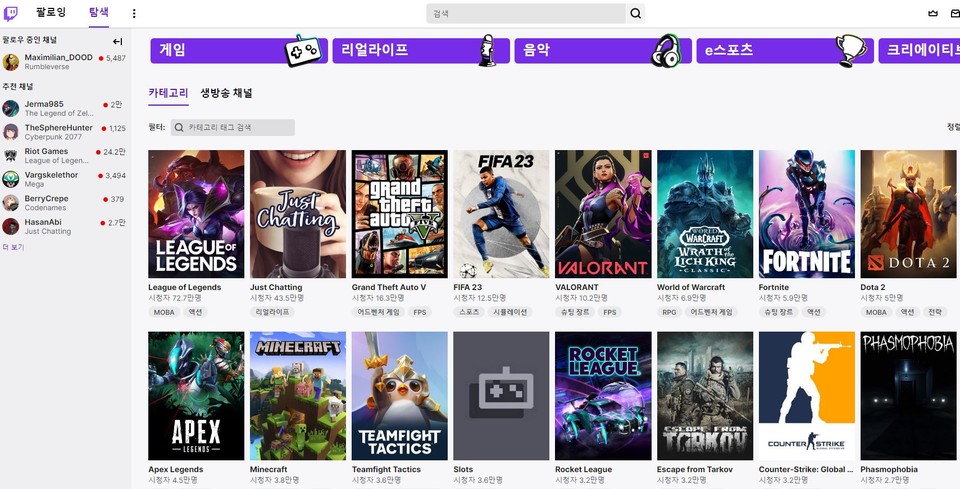
Task: Open FIFA 23 cover image
Action: click(x=501, y=214)
